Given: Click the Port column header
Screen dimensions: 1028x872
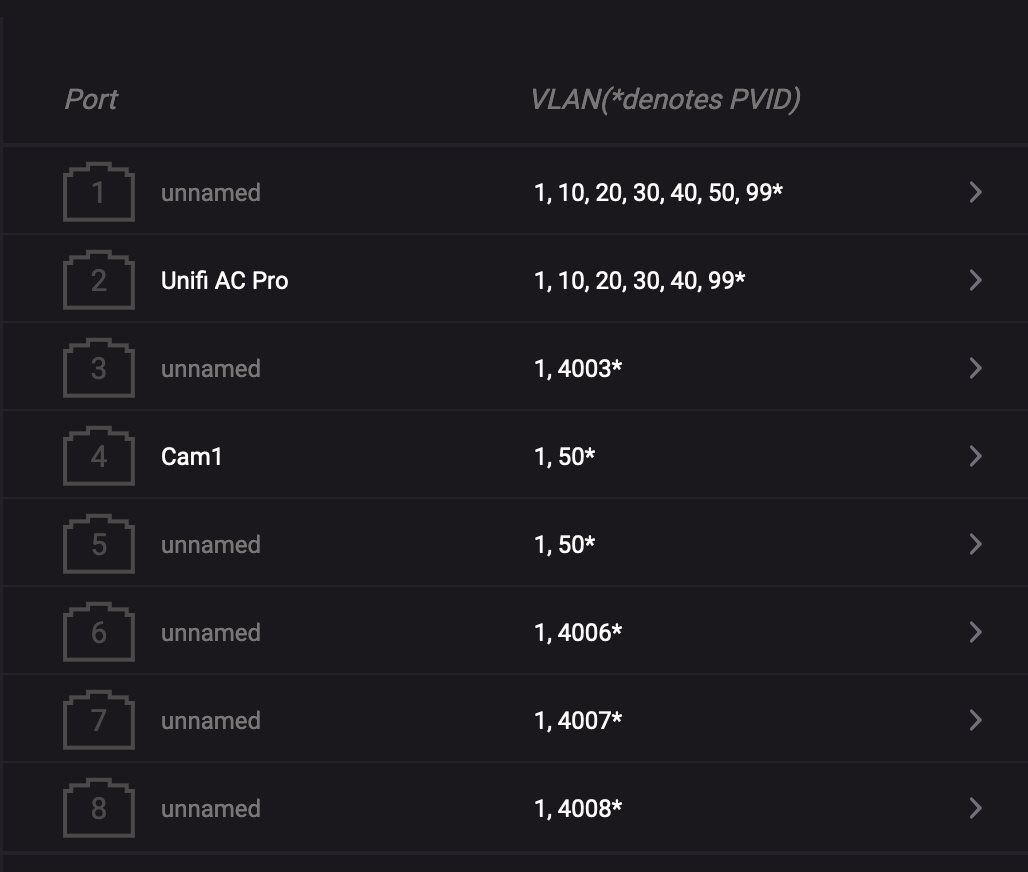Looking at the screenshot, I should (91, 99).
